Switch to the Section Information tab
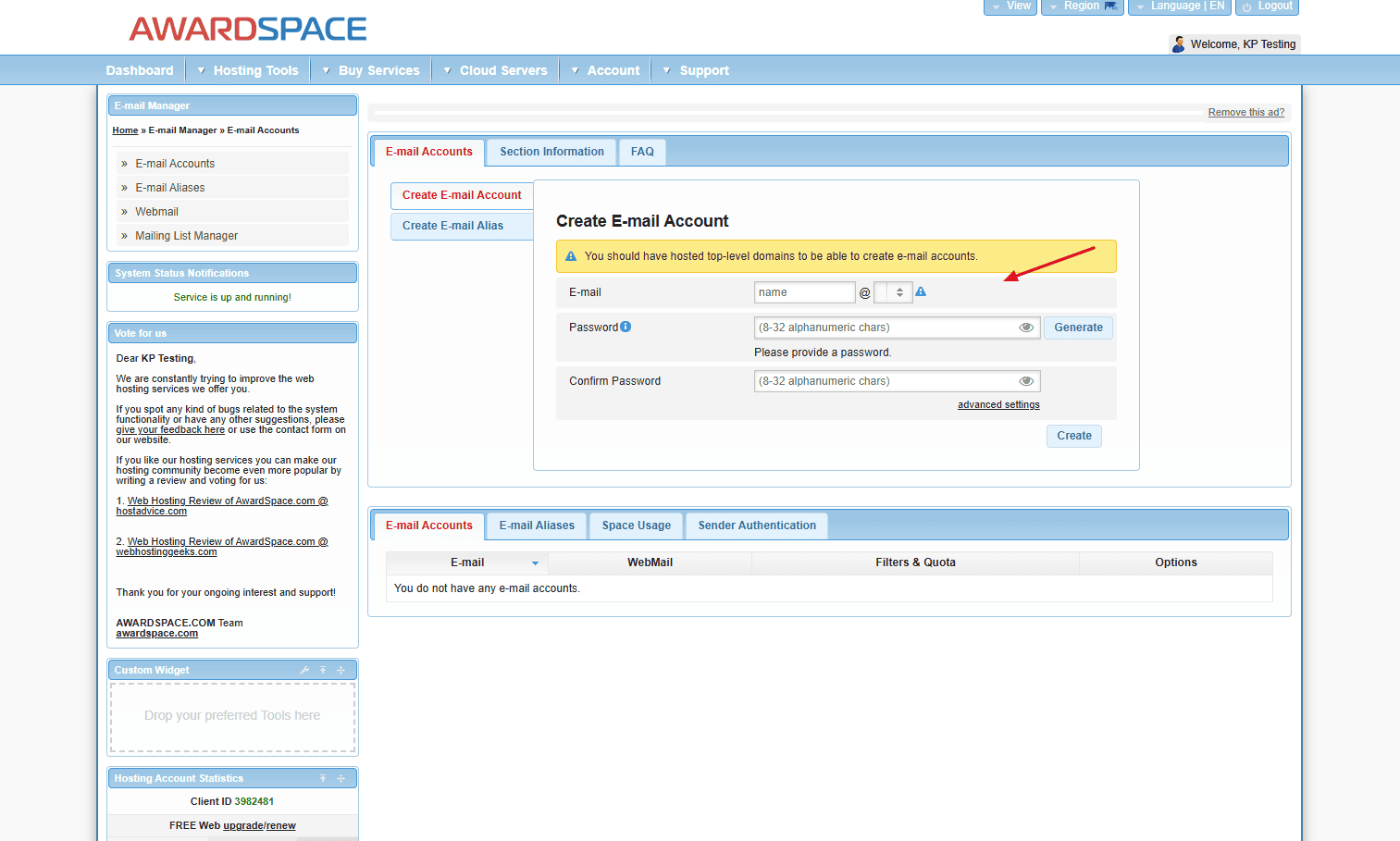The image size is (1400, 841). (x=551, y=152)
